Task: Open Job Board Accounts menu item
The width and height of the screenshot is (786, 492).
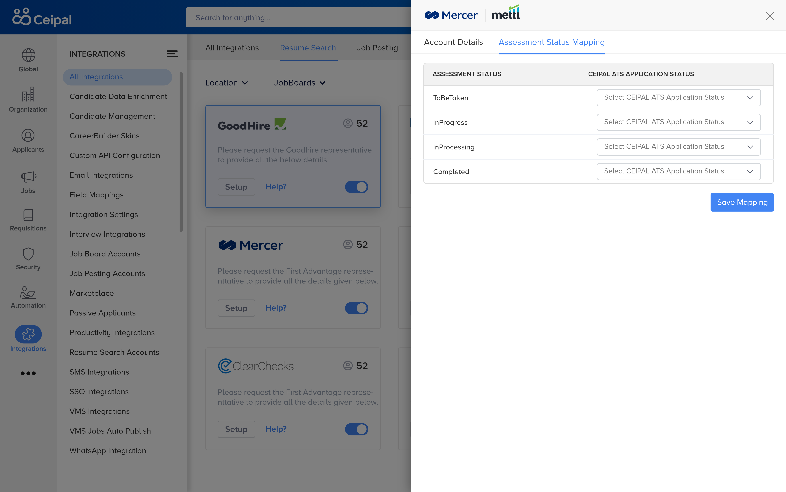Action: (105, 254)
